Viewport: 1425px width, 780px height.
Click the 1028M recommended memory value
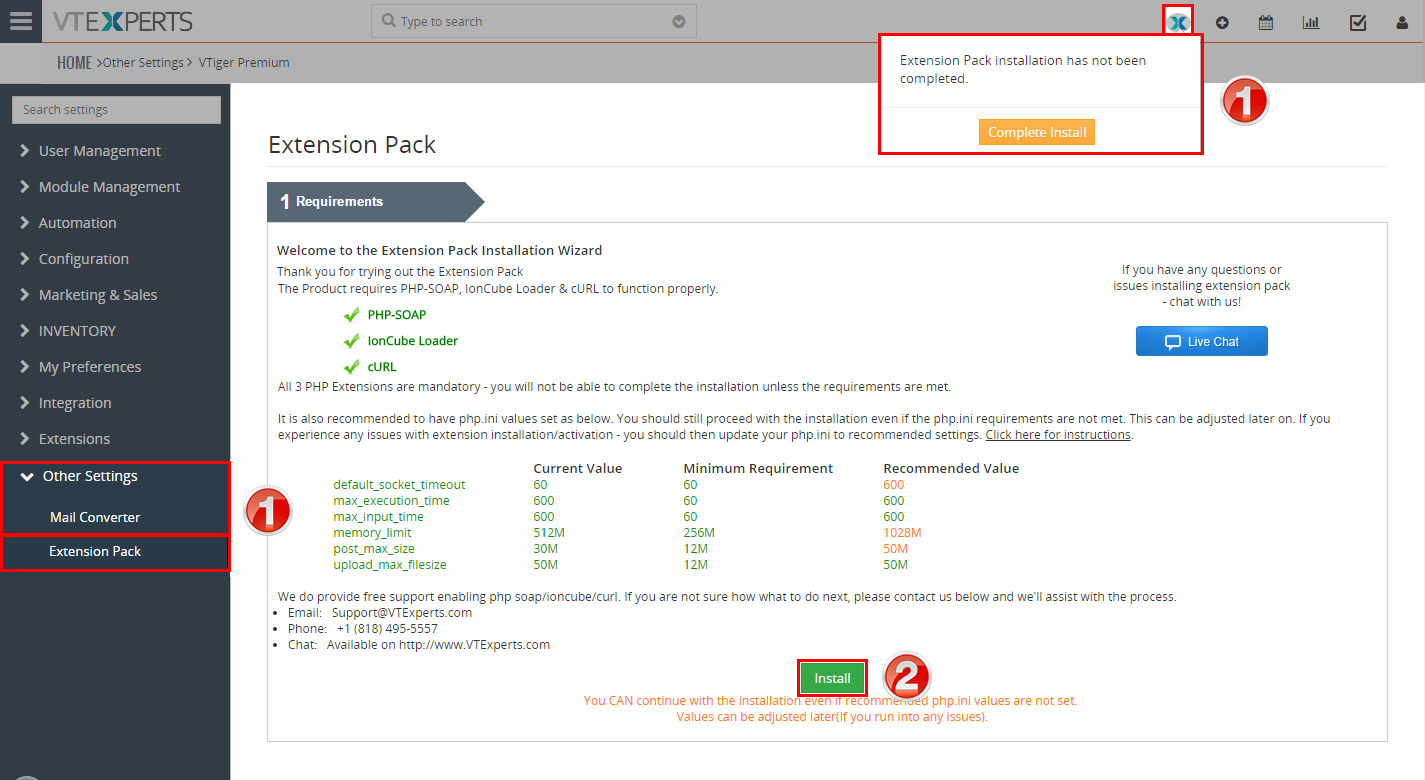tap(902, 533)
